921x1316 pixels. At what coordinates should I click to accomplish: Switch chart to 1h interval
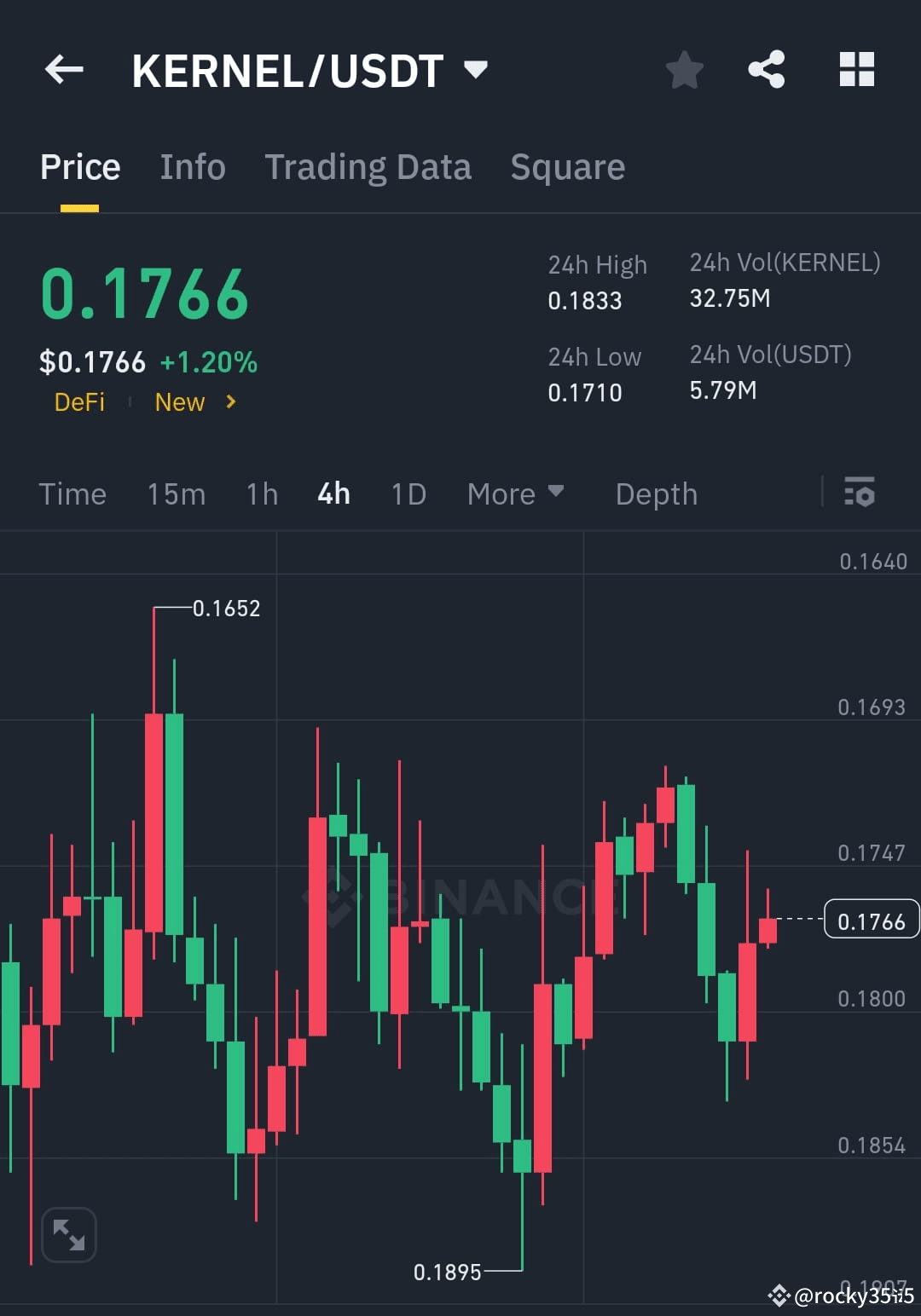coord(261,493)
